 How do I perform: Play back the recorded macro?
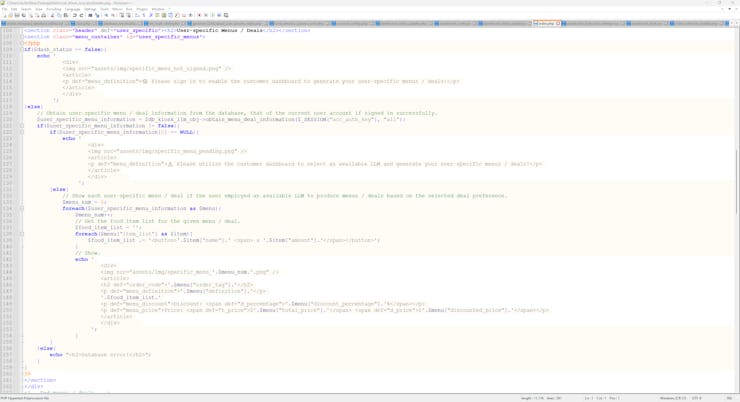click(212, 15)
